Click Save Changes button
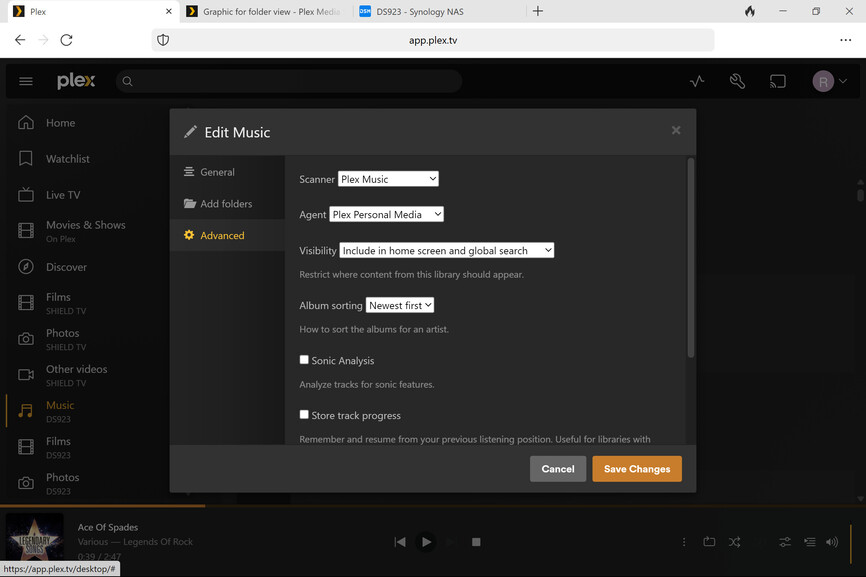 (637, 469)
